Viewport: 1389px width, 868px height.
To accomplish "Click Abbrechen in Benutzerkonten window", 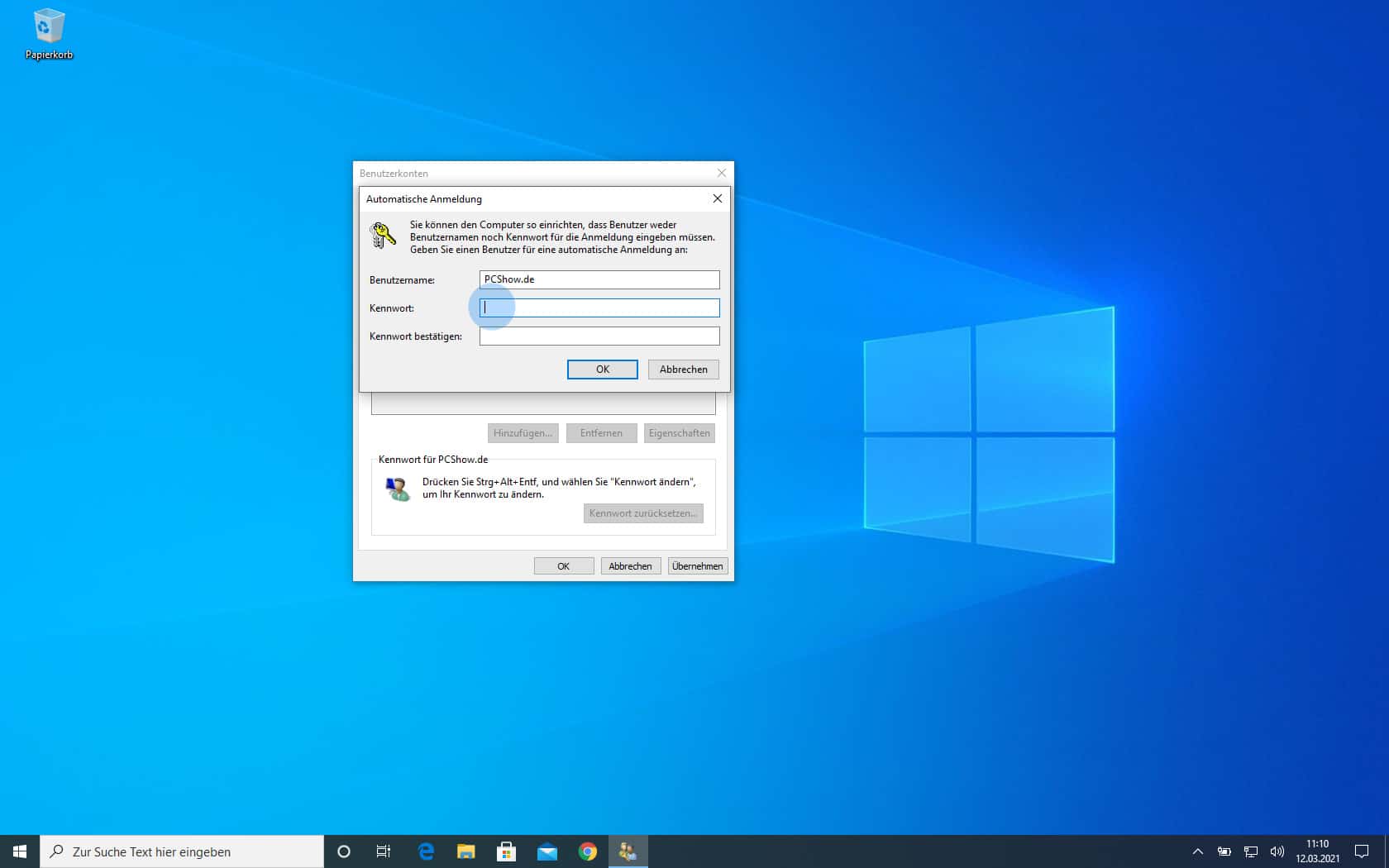I will [631, 566].
